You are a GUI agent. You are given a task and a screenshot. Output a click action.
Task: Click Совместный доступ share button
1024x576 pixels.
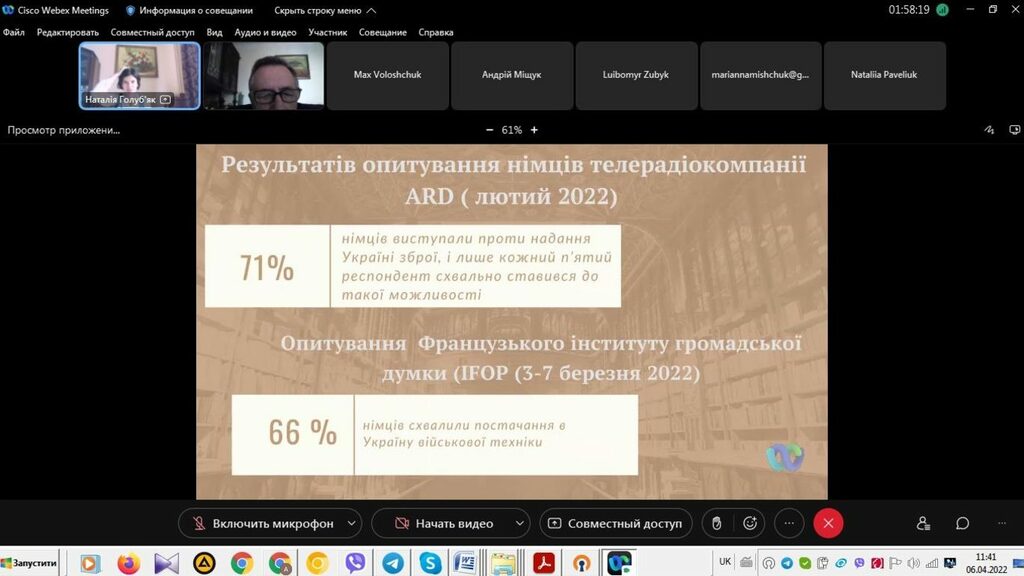[x=614, y=523]
